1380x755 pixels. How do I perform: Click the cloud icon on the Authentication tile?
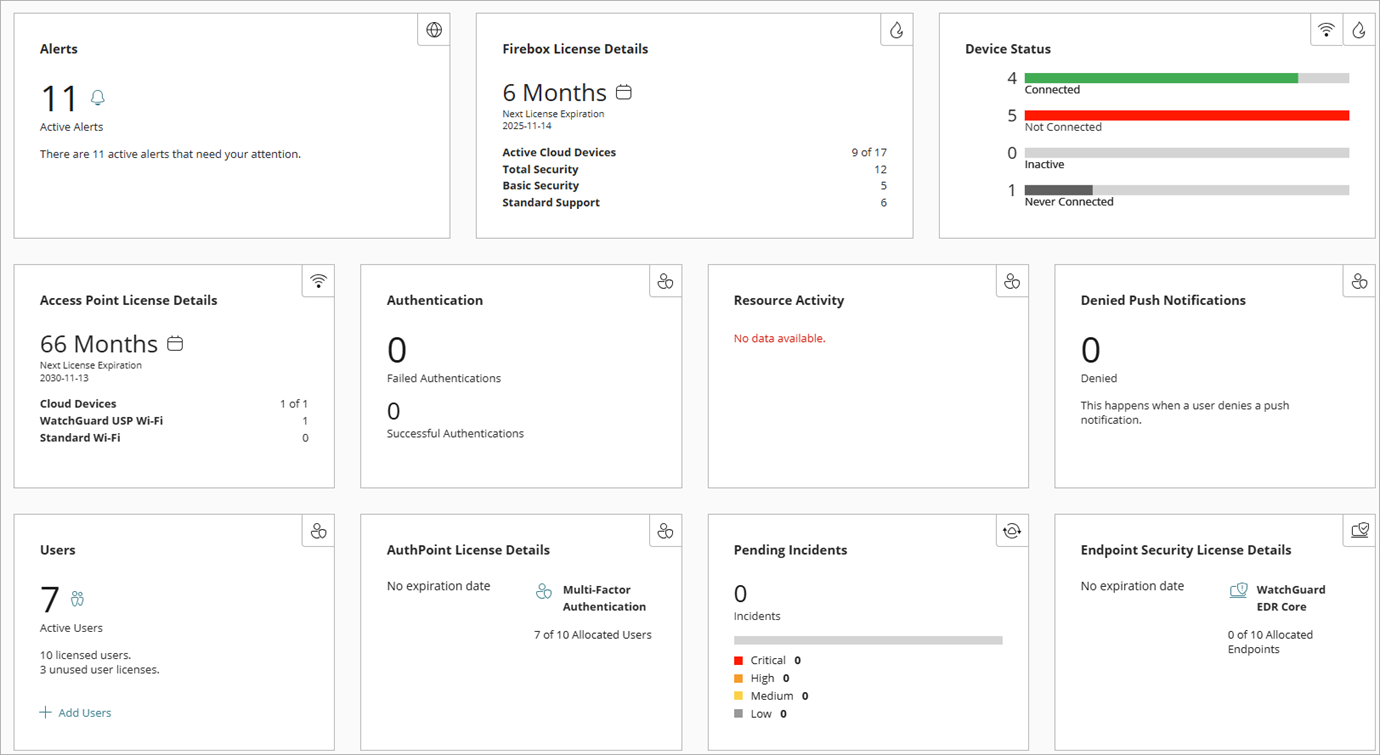click(665, 281)
